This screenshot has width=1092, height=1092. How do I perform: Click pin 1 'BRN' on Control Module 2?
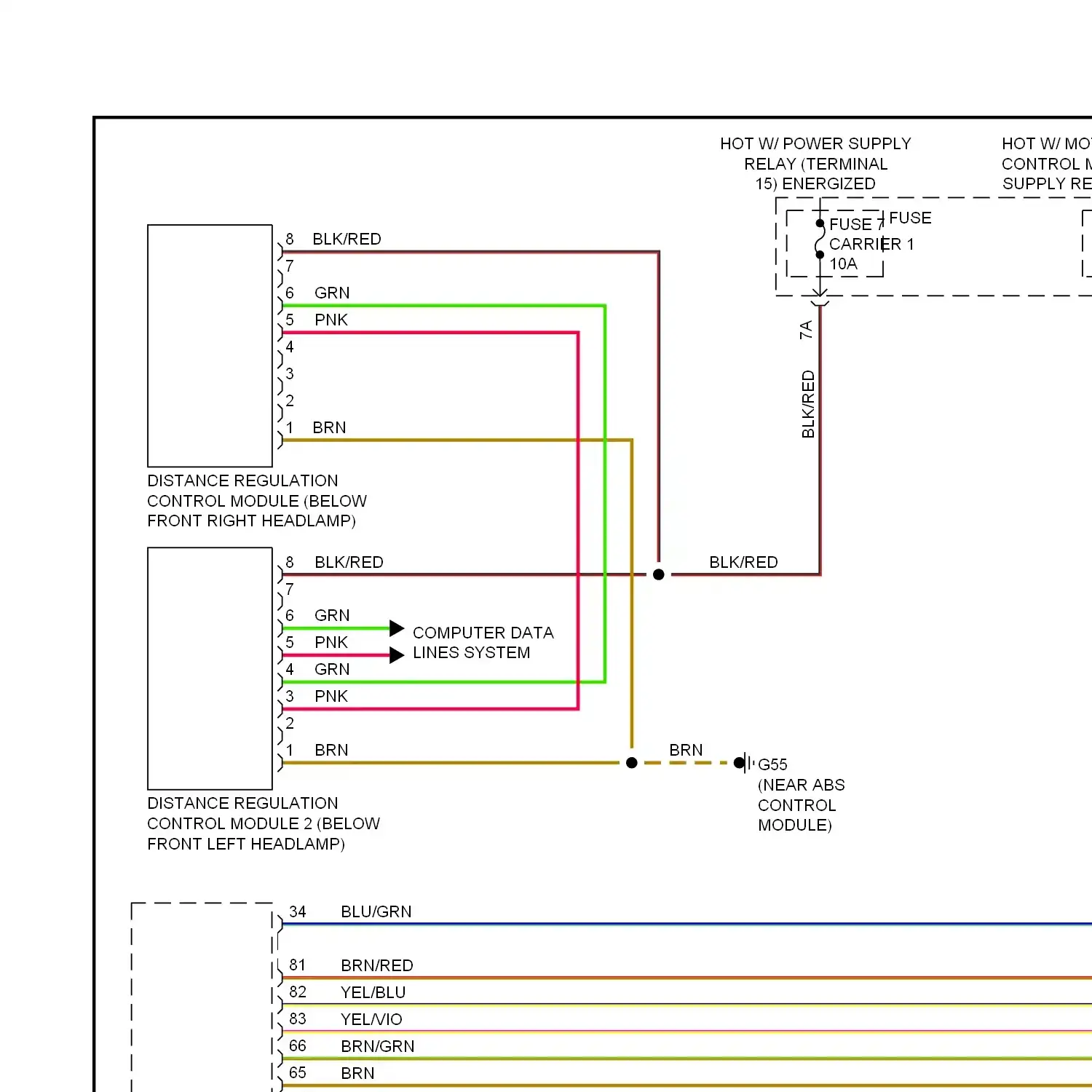coord(331,750)
